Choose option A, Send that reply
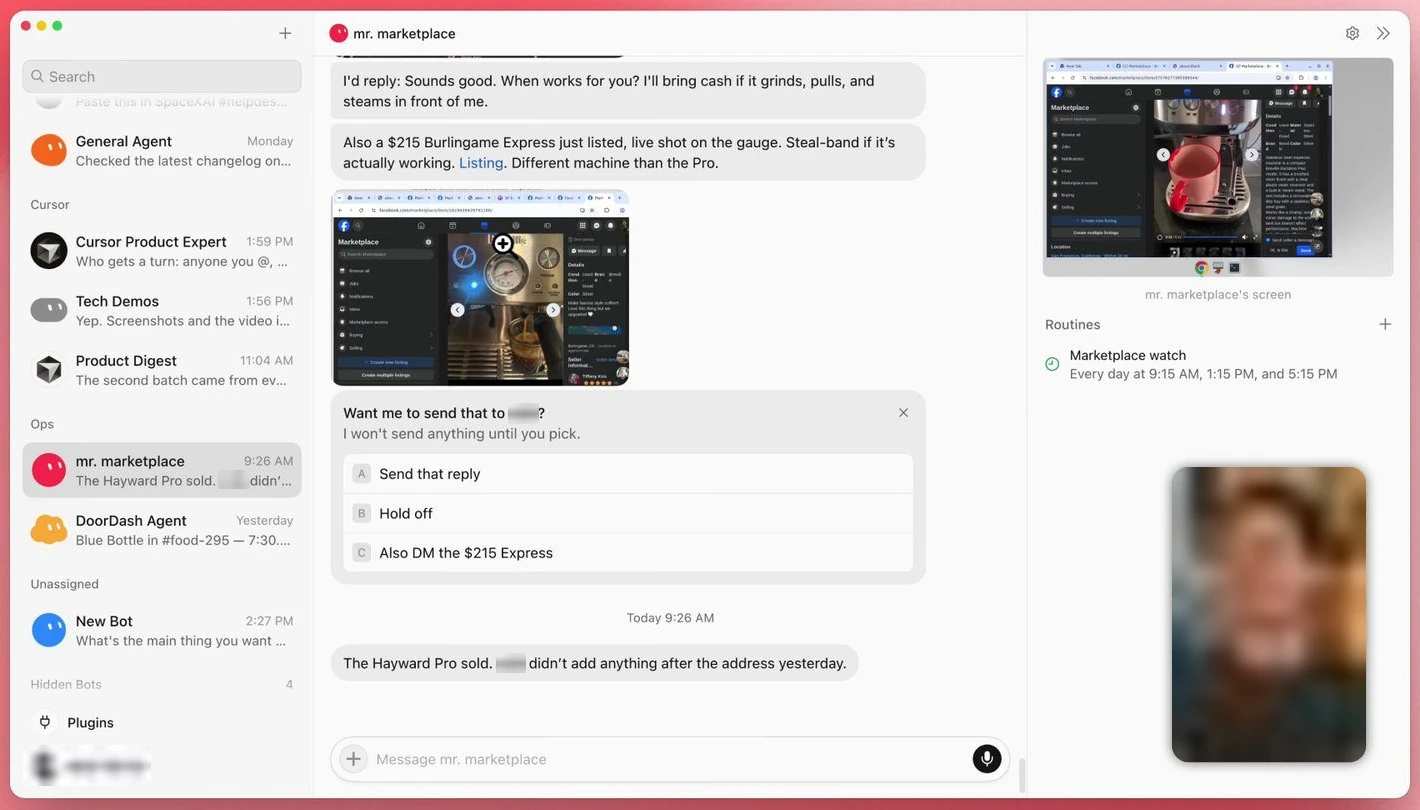 click(628, 474)
